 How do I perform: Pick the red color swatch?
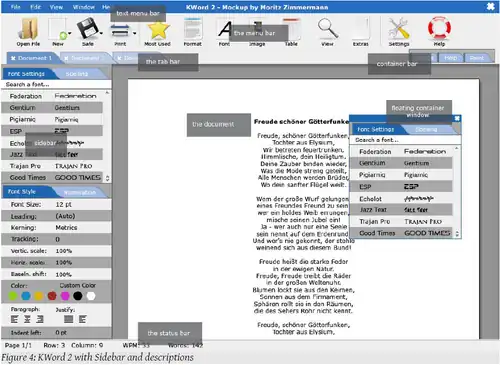[52, 296]
